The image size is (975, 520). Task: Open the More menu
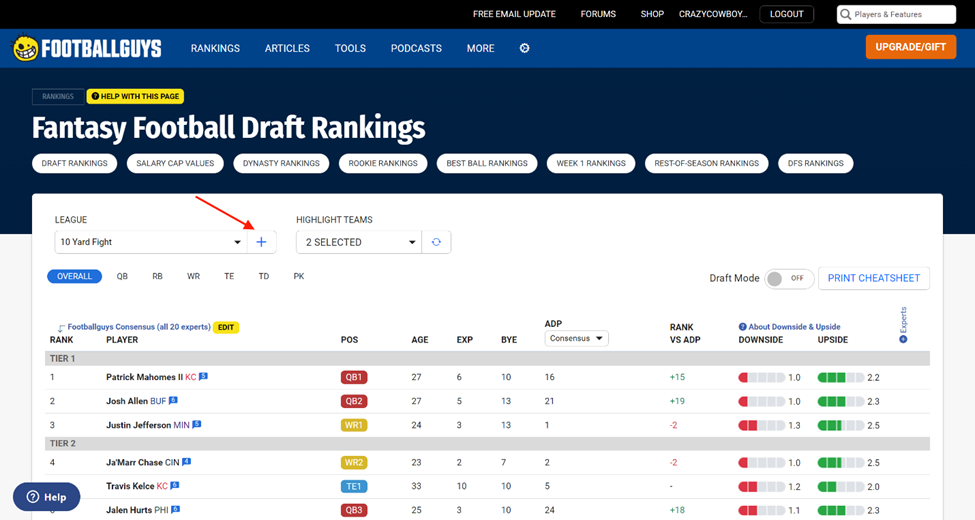click(x=481, y=48)
